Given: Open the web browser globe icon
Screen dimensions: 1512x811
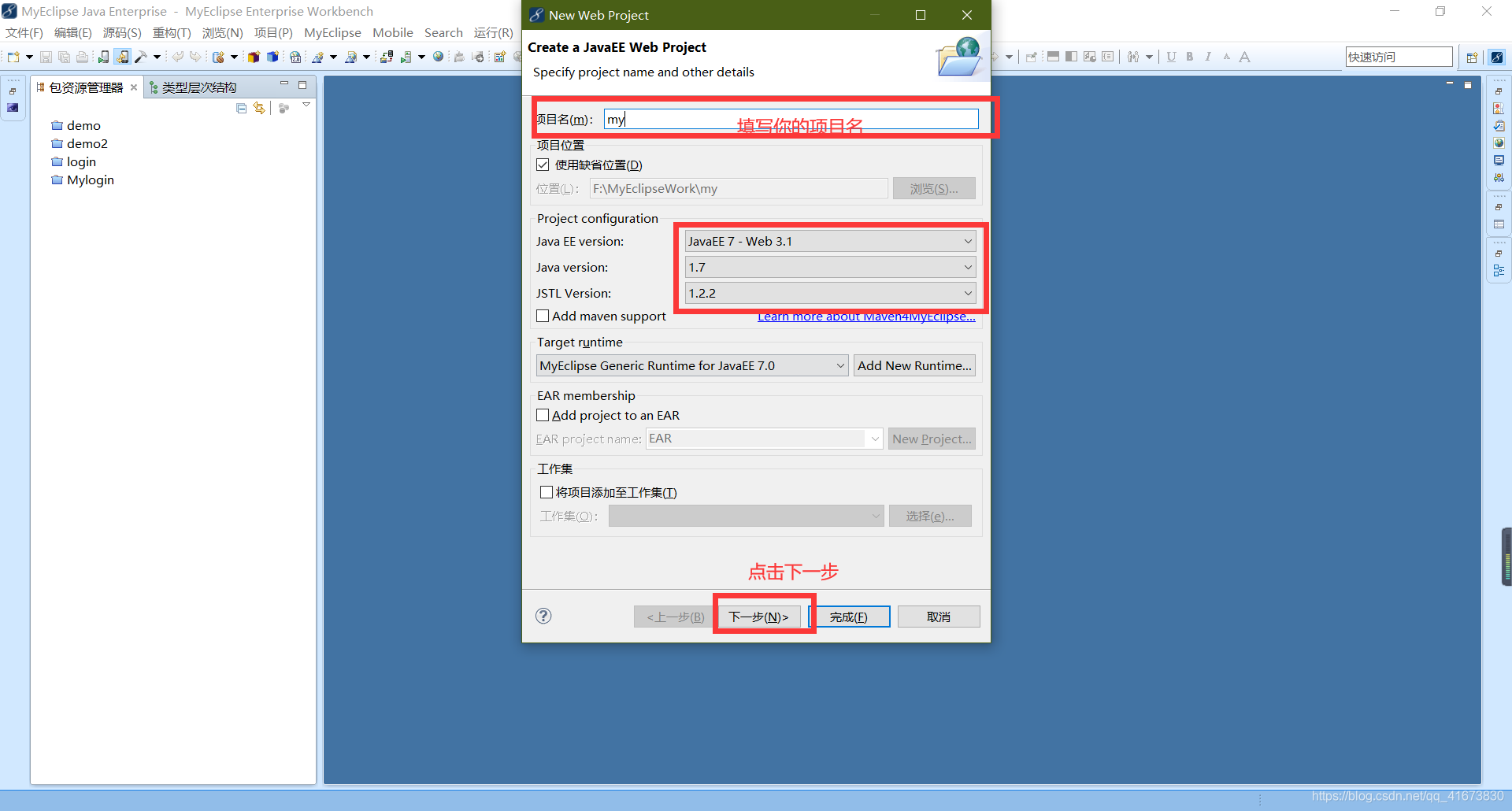Looking at the screenshot, I should pos(439,57).
